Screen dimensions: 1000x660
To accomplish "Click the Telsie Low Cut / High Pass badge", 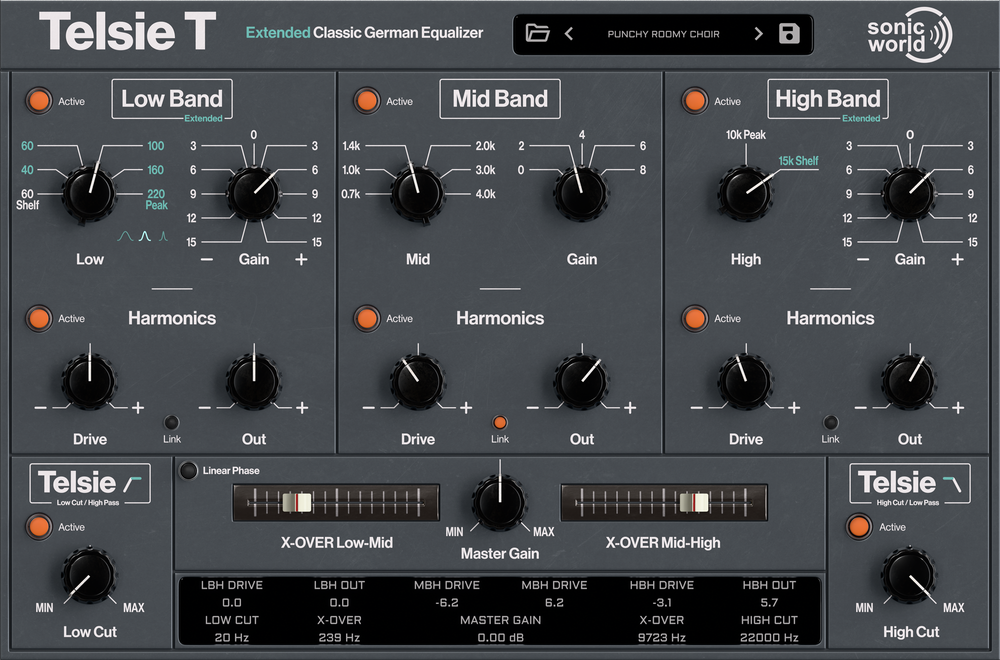I will pos(89,483).
